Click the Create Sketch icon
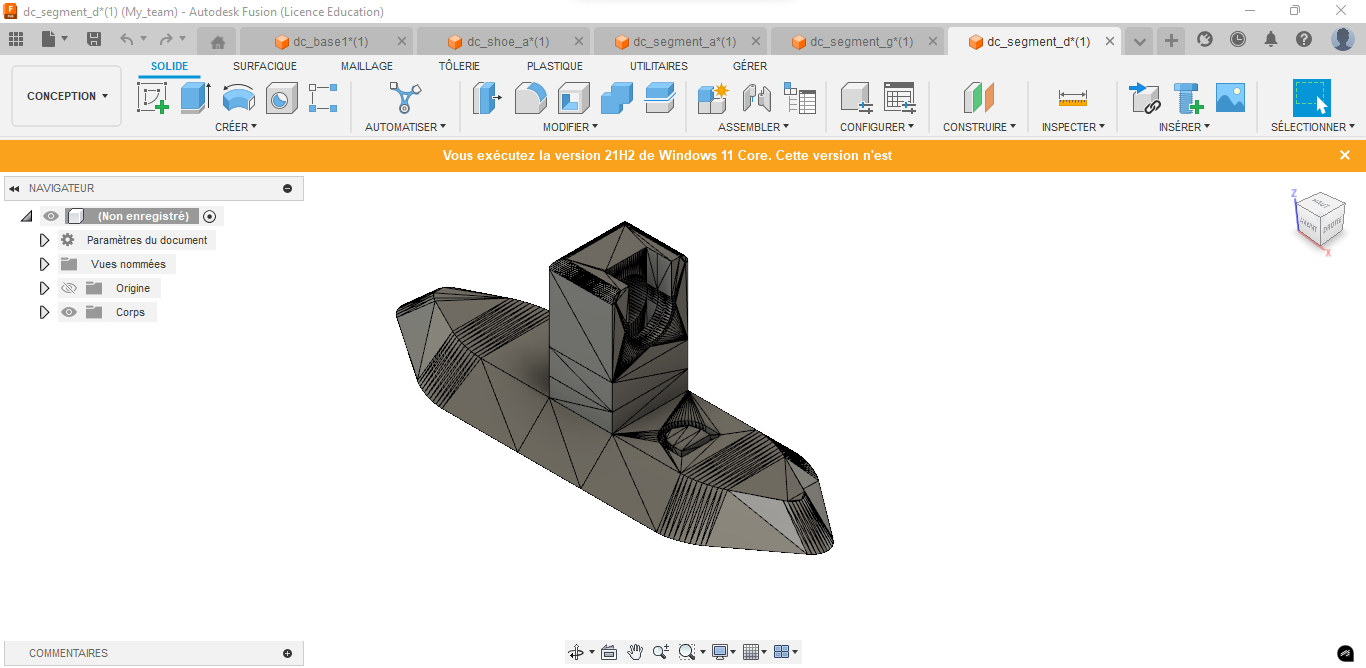Viewport: 1366px width, 668px height. (x=152, y=98)
